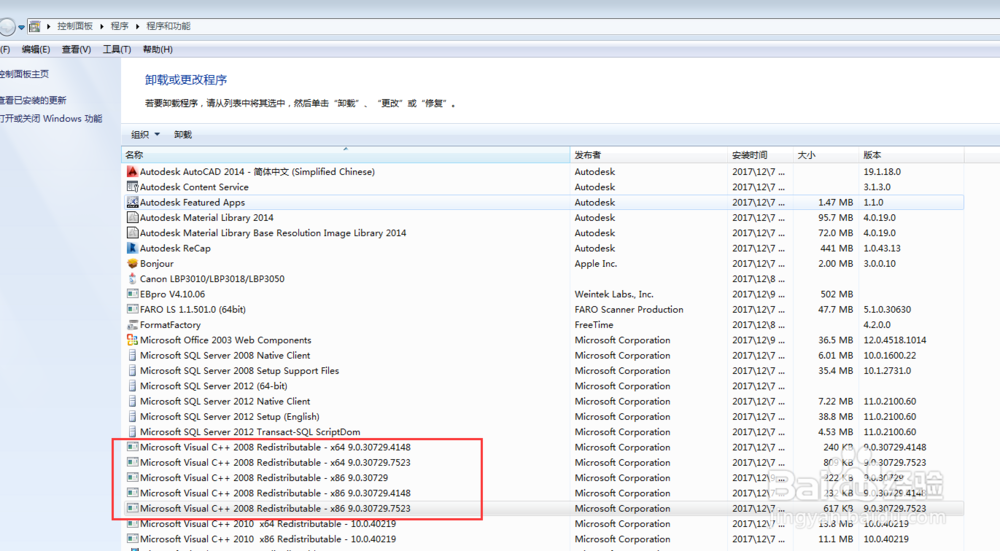1000x551 pixels.
Task: Click the FARO Scanner Production publisher cell
Action: (629, 309)
